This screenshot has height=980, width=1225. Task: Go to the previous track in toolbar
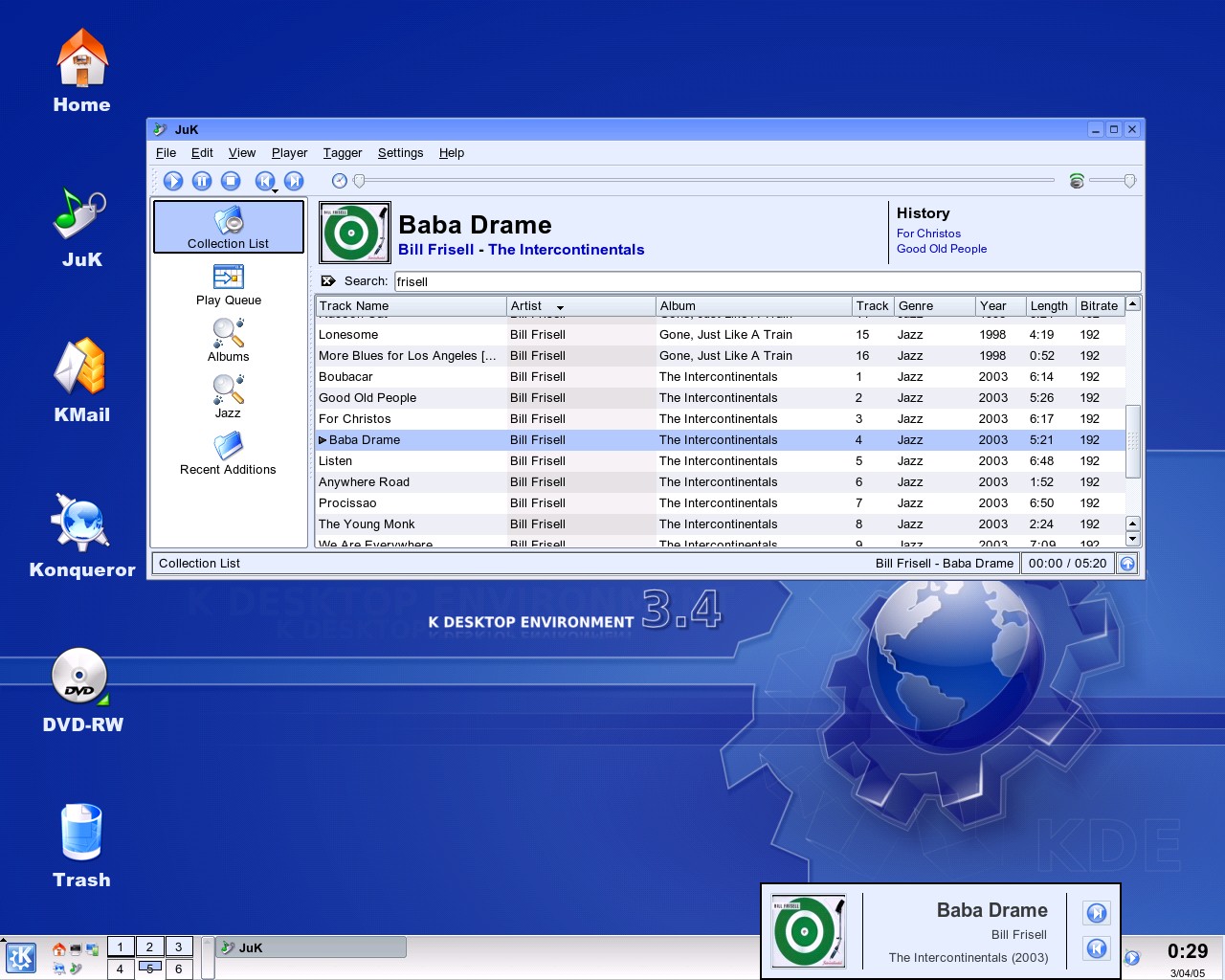(265, 181)
